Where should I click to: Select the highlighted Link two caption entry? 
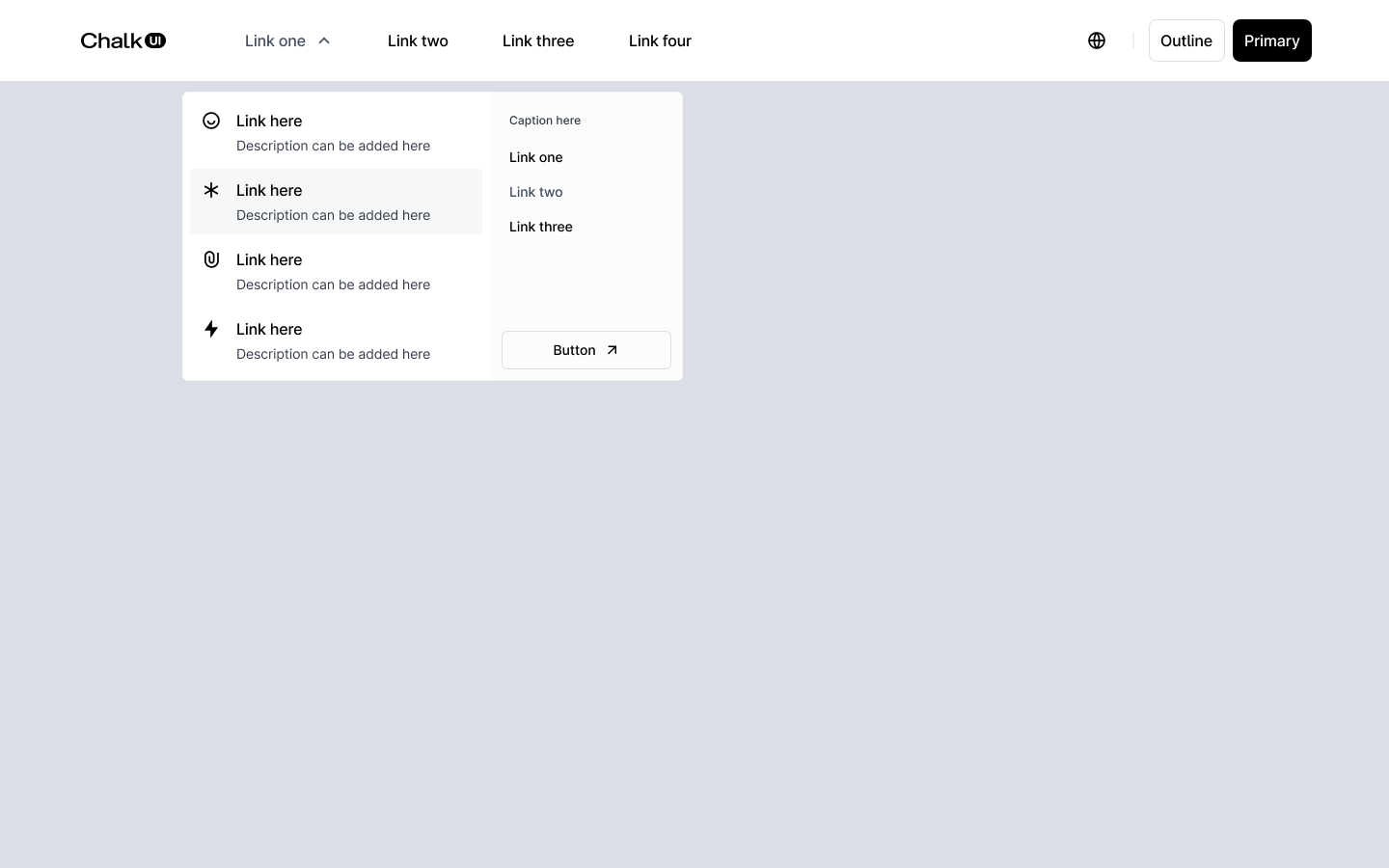tap(535, 192)
